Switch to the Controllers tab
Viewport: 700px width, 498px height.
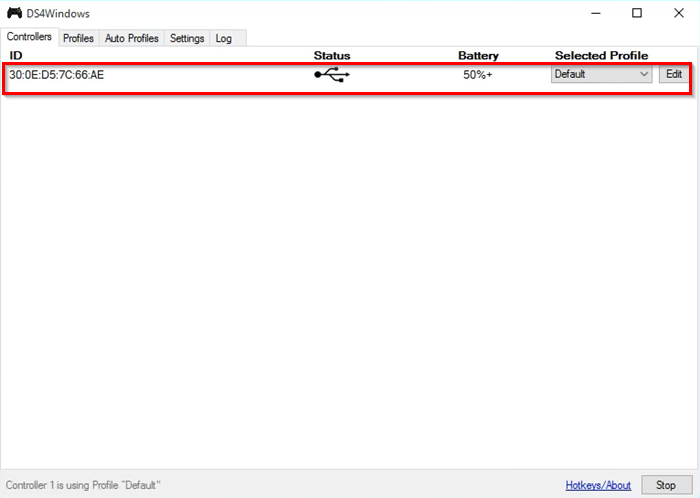click(x=29, y=37)
